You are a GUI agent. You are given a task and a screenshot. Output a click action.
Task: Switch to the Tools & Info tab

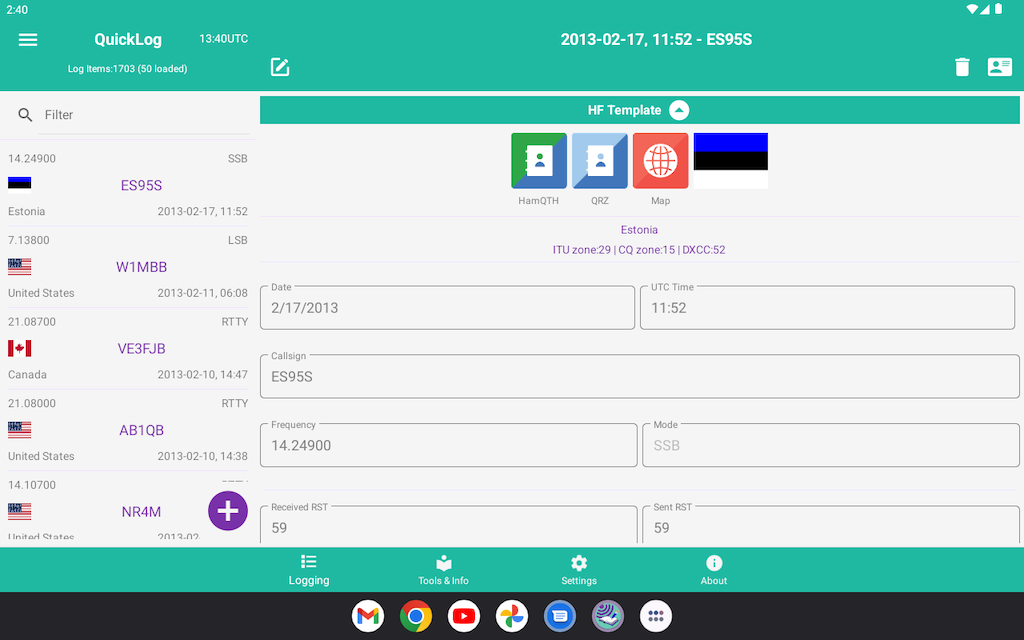443,570
